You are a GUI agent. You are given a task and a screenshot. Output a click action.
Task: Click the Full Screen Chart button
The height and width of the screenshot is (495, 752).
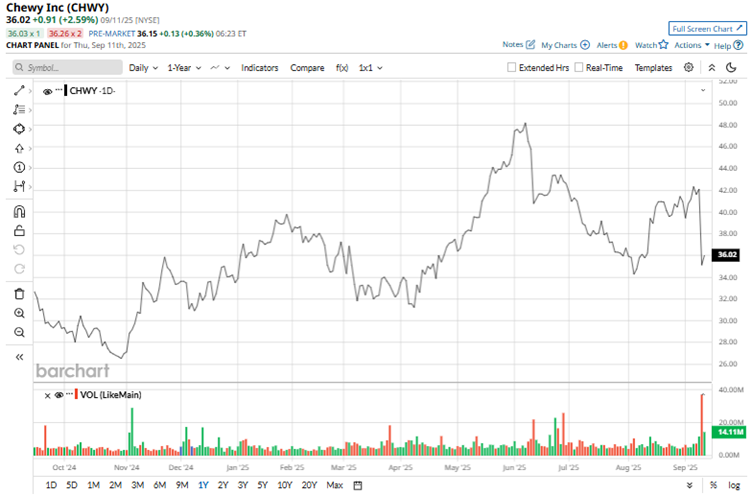(707, 29)
